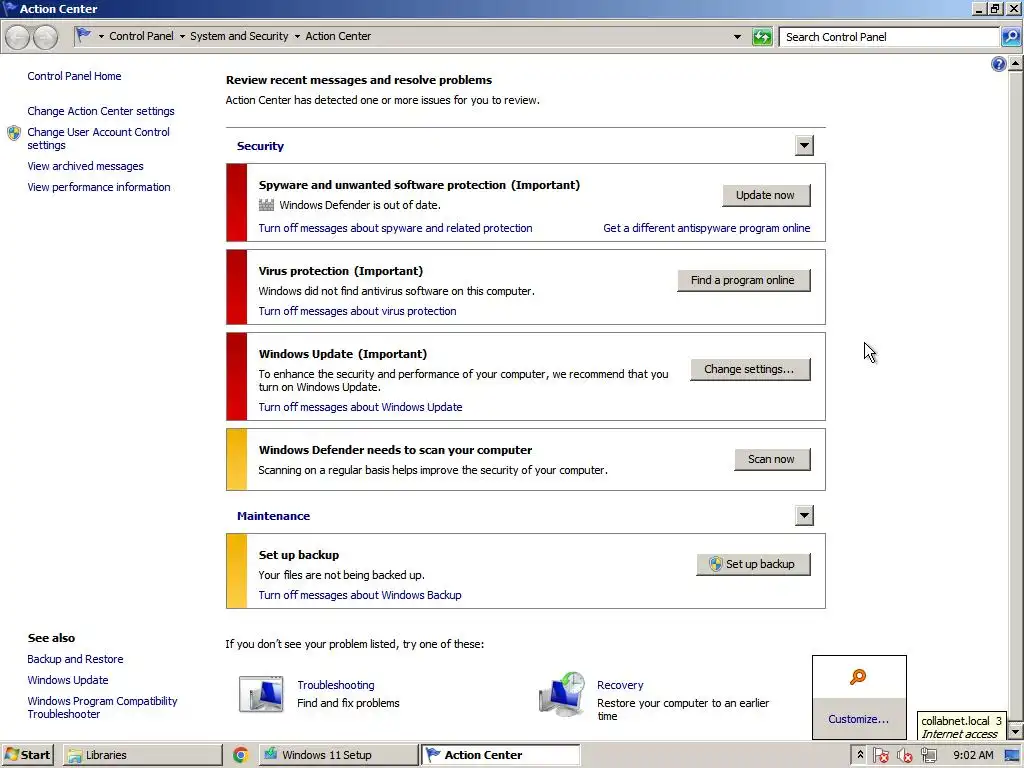Expand dropdown arrow after Control Panel breadcrumb

point(182,37)
